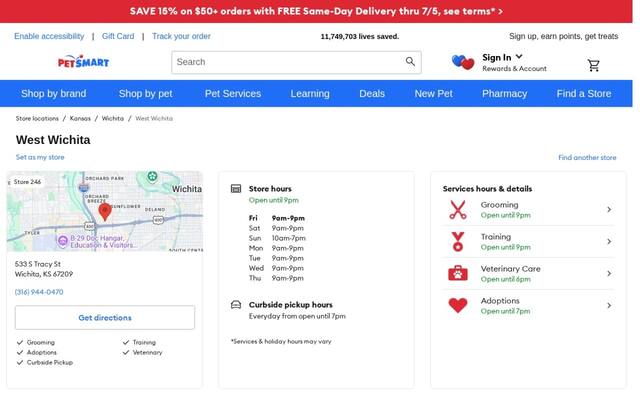Open Shop by pet menu
This screenshot has height=400, width=640.
145,93
